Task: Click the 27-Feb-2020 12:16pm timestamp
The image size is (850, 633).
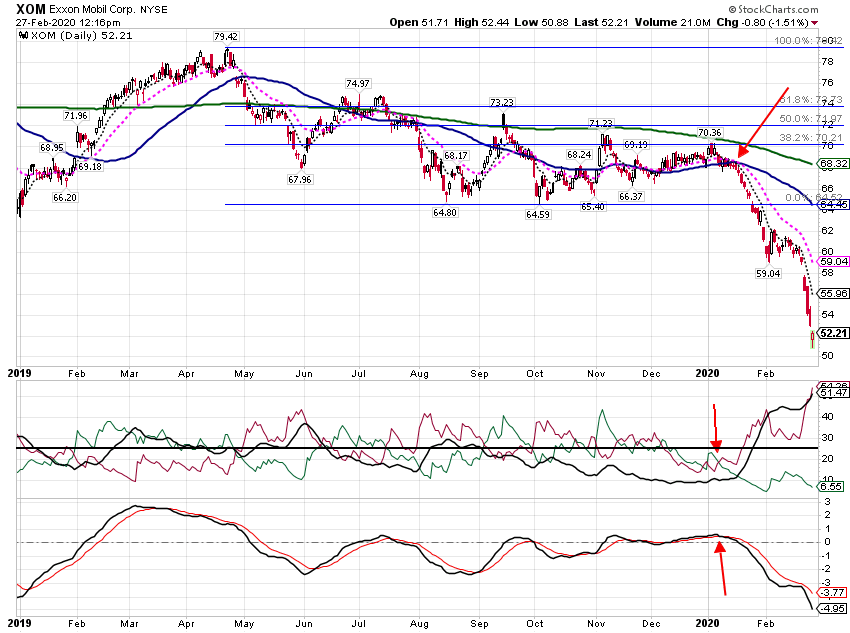Action: click(68, 23)
